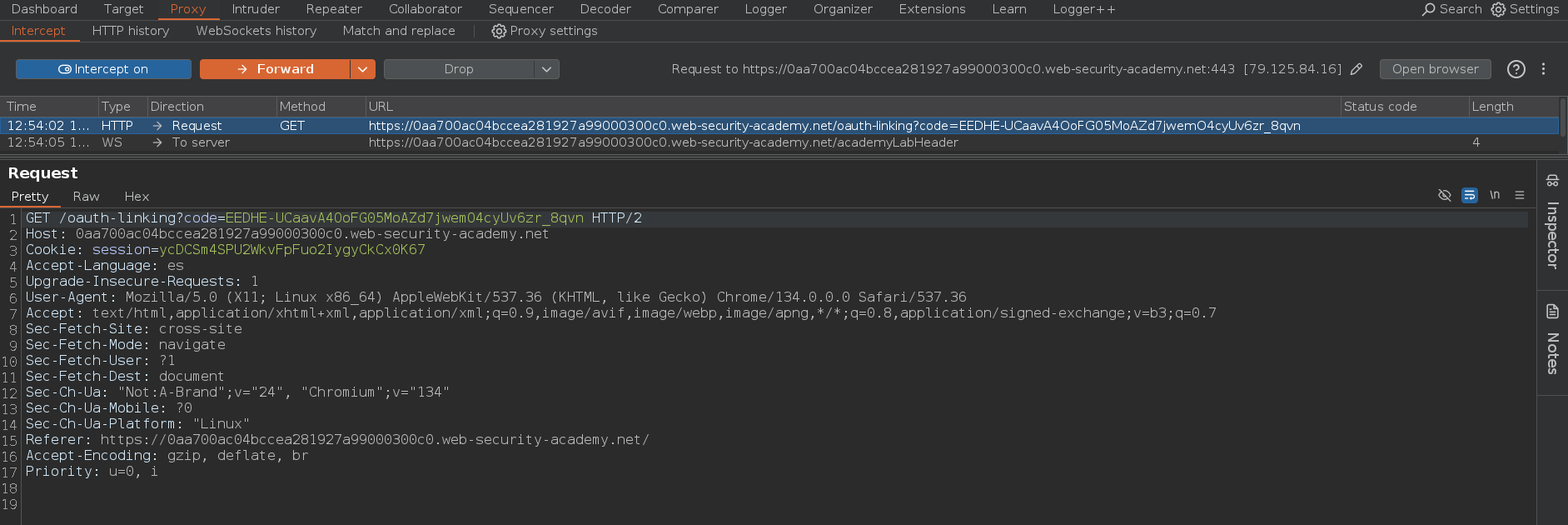
Task: Switch to the HTTP history tab
Action: (131, 31)
